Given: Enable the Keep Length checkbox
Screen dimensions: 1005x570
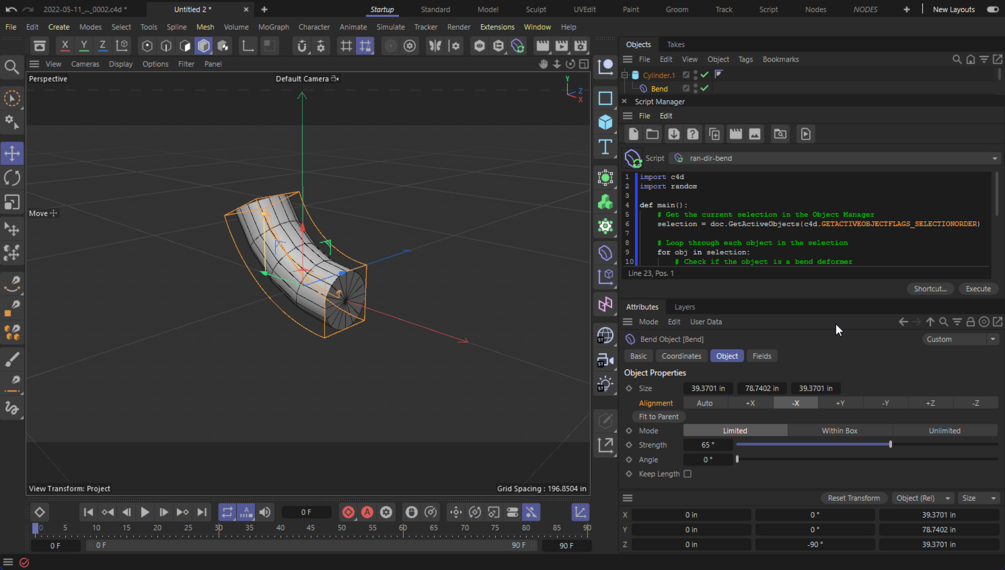Looking at the screenshot, I should (688, 474).
